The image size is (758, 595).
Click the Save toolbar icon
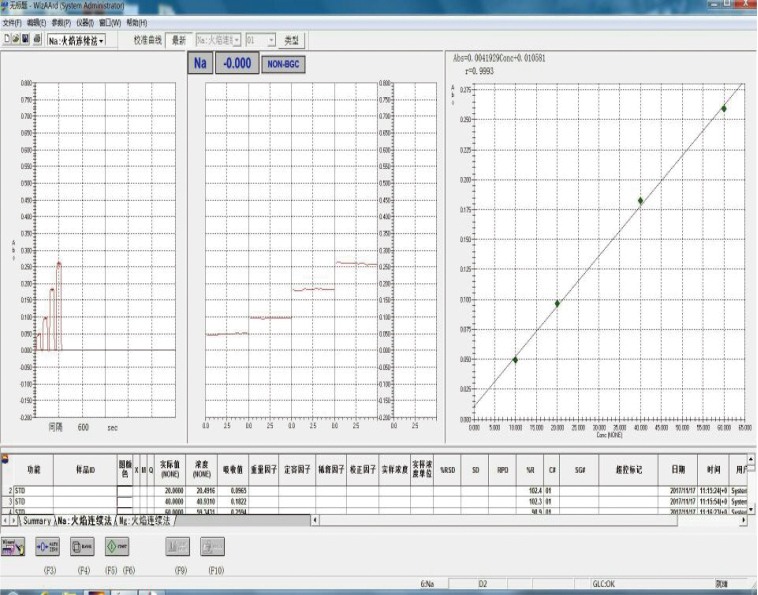(x=26, y=40)
